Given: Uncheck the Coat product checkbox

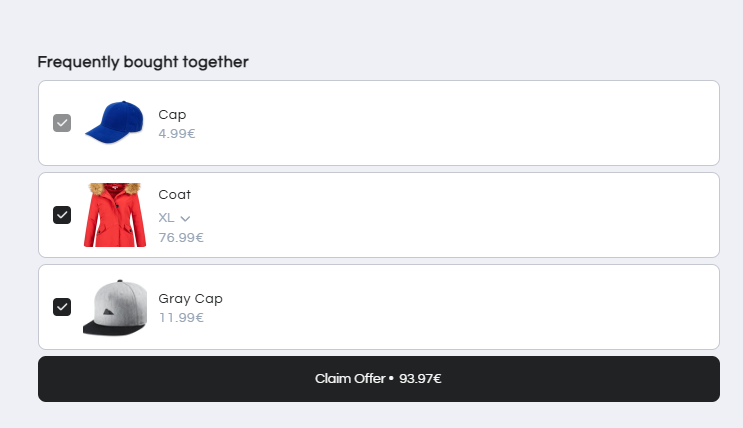Looking at the screenshot, I should (62, 215).
